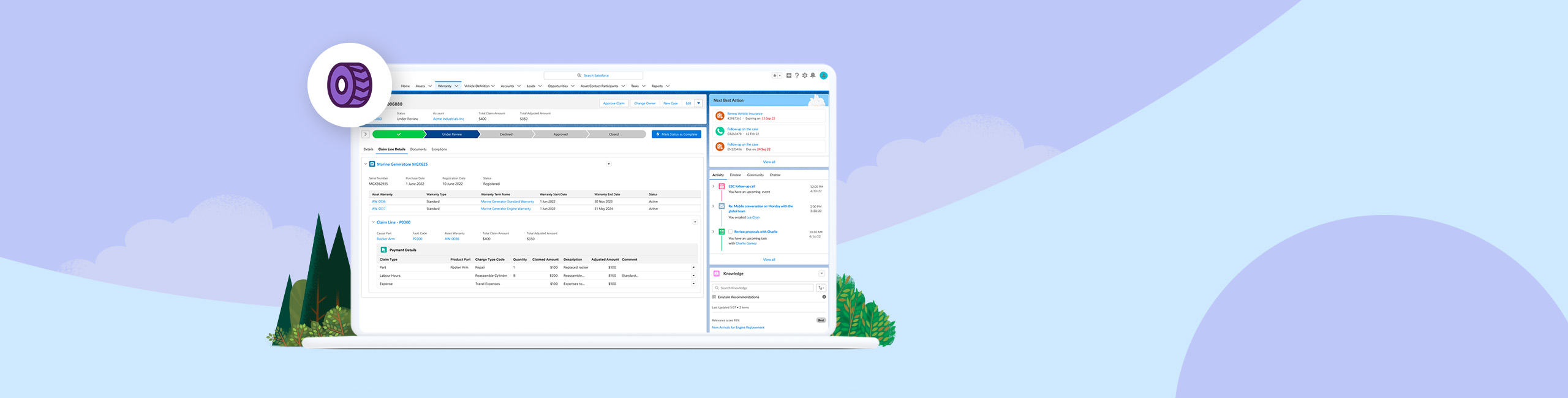Expand the path sidebar chevron
Image resolution: width=1568 pixels, height=398 pixels.
pos(366,134)
